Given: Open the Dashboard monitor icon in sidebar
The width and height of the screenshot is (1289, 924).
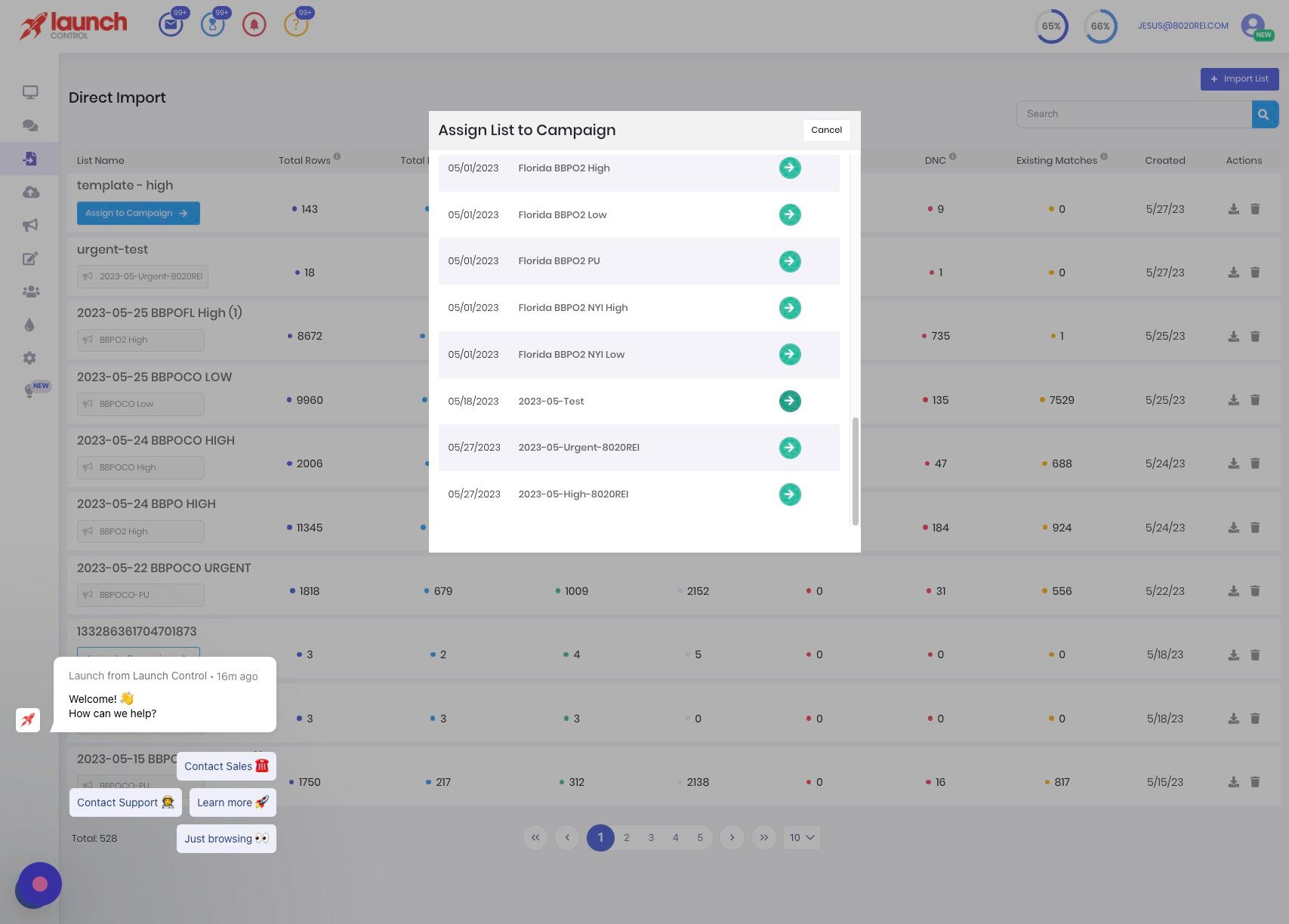Looking at the screenshot, I should click(29, 91).
